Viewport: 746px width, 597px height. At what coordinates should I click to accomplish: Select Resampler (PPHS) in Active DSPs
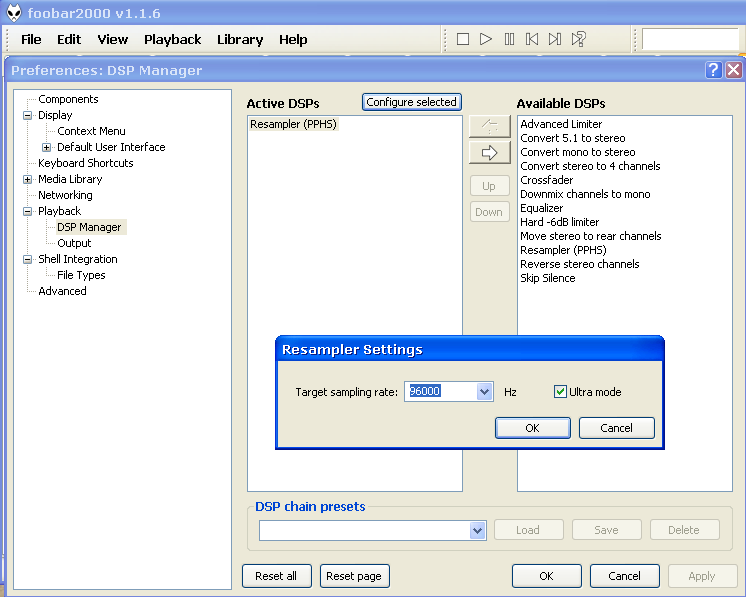[293, 124]
